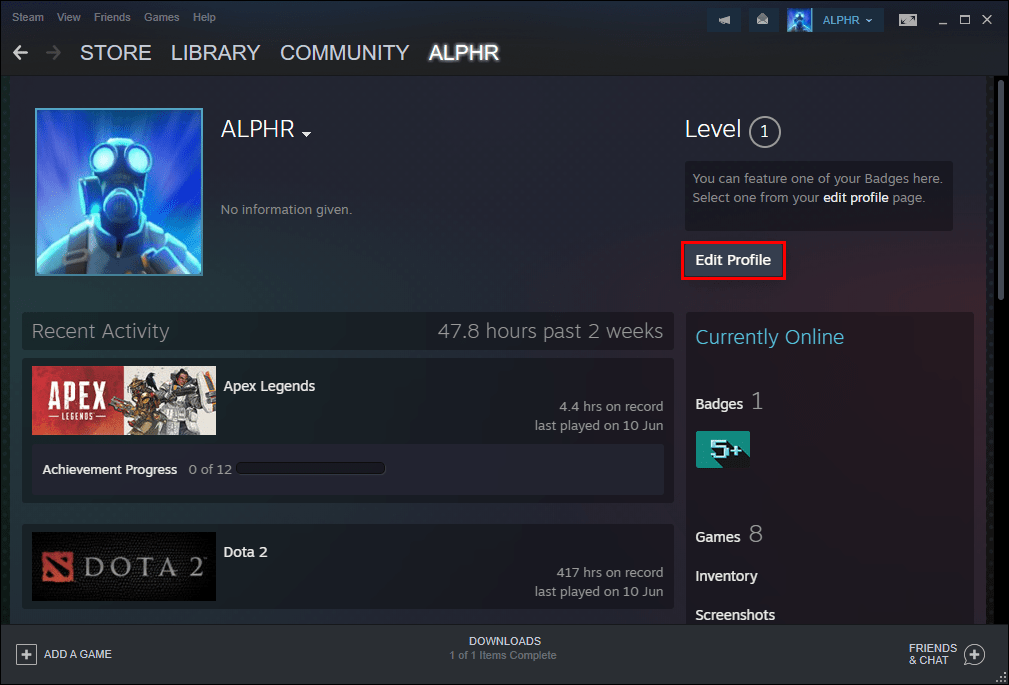Viewport: 1009px width, 685px height.
Task: Open announcements via the megaphone icon
Action: coord(724,19)
